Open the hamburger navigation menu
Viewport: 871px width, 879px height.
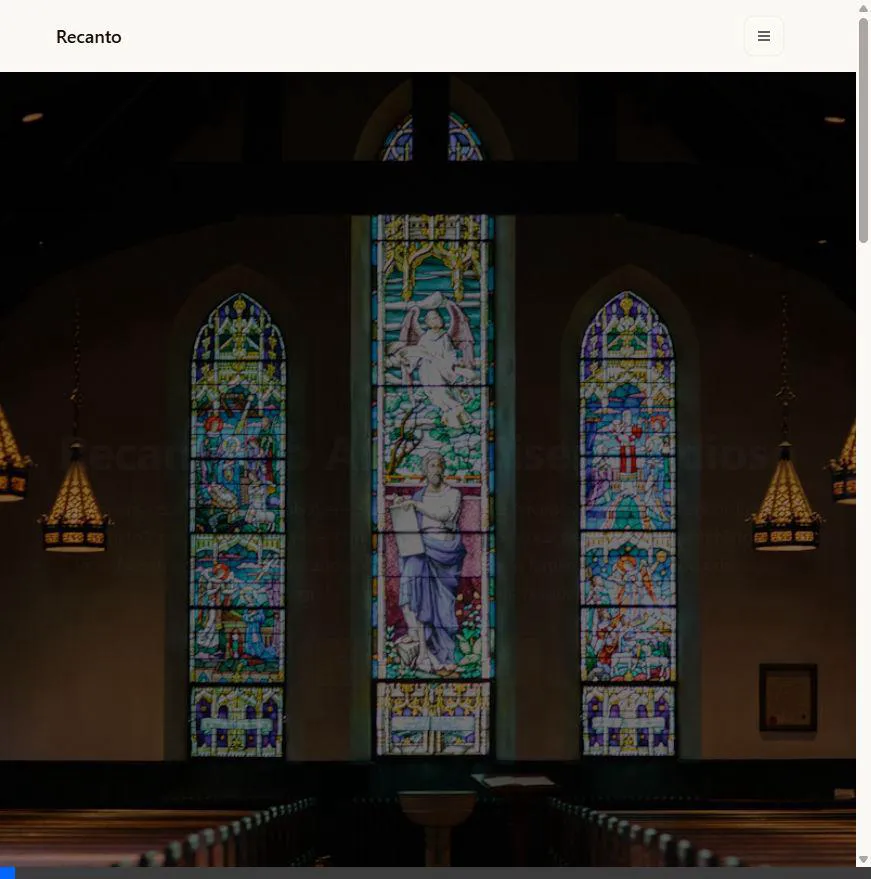pyautogui.click(x=764, y=37)
